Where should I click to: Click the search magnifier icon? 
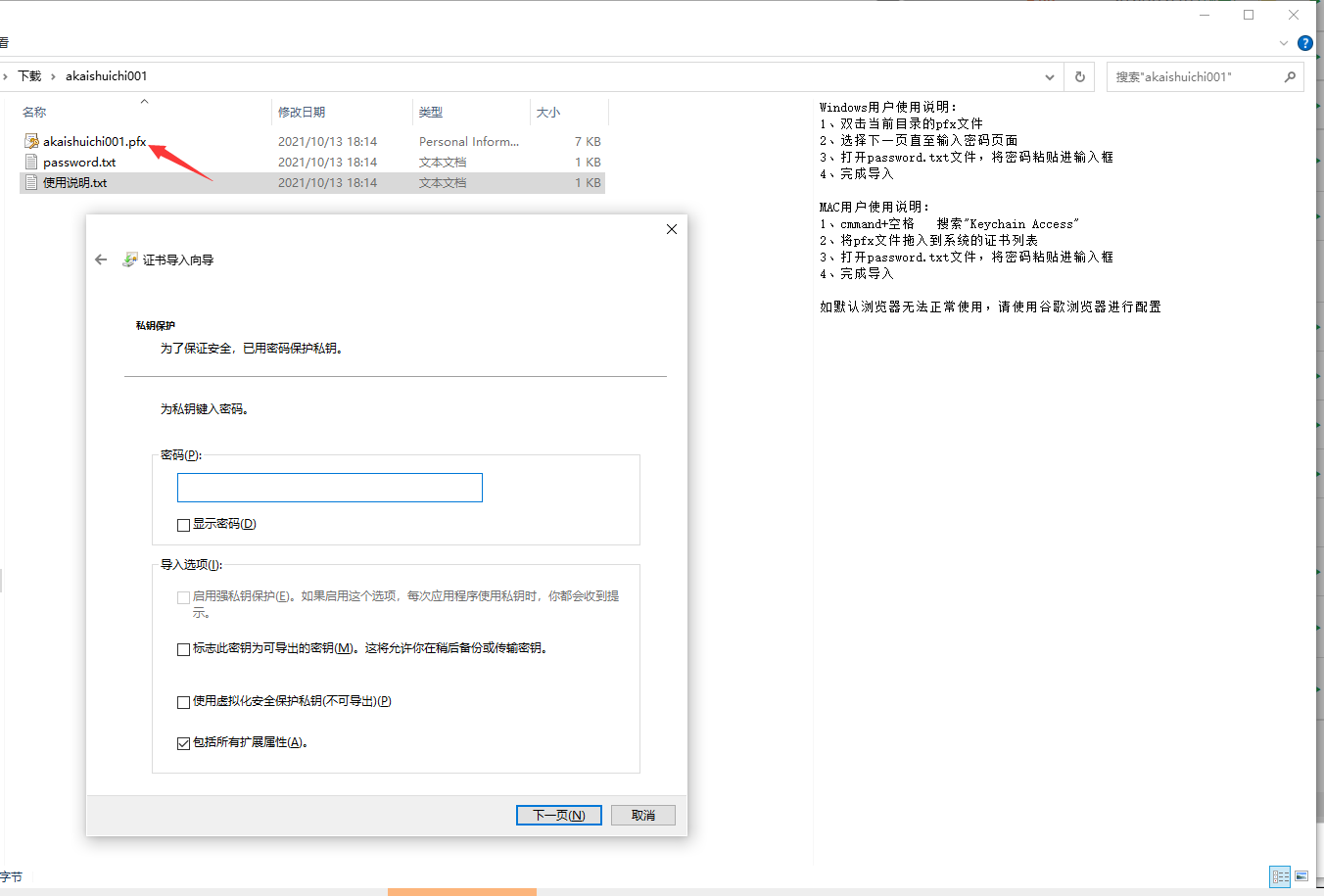[1290, 76]
